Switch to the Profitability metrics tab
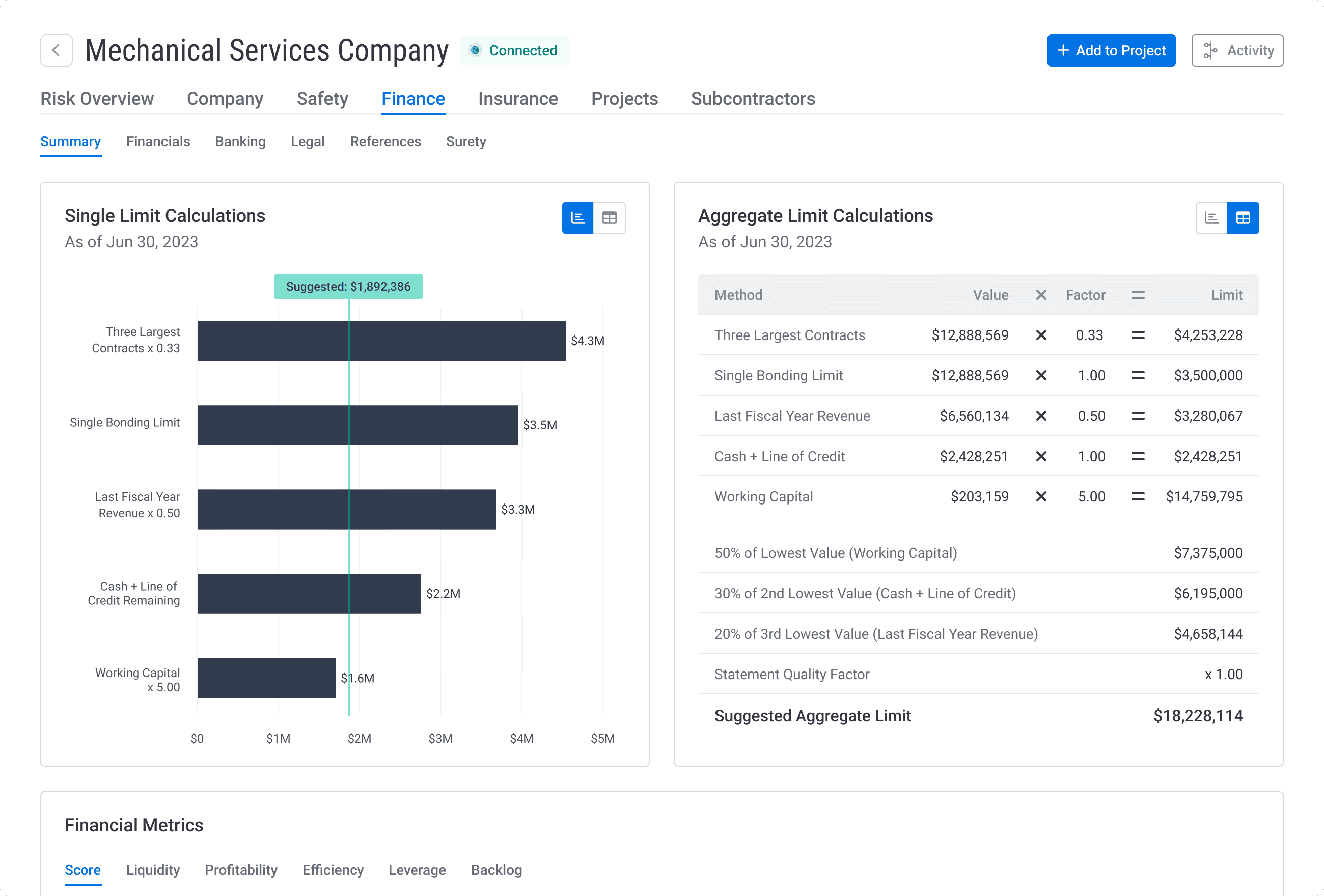The width and height of the screenshot is (1324, 896). [241, 870]
